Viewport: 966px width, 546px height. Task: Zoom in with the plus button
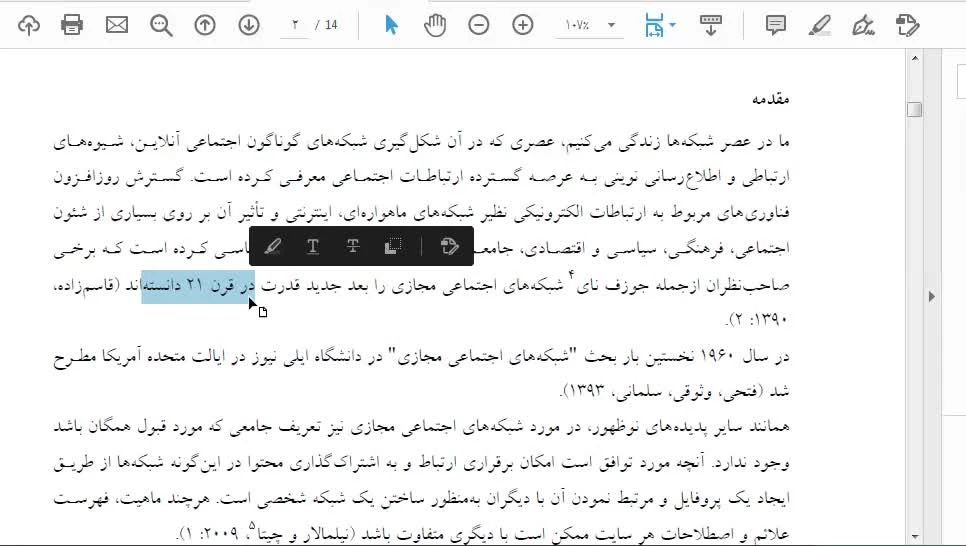pyautogui.click(x=523, y=25)
